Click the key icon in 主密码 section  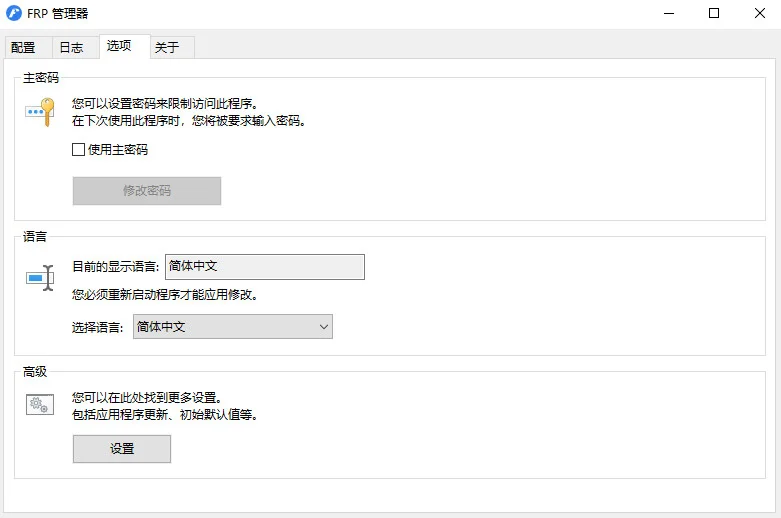point(40,112)
